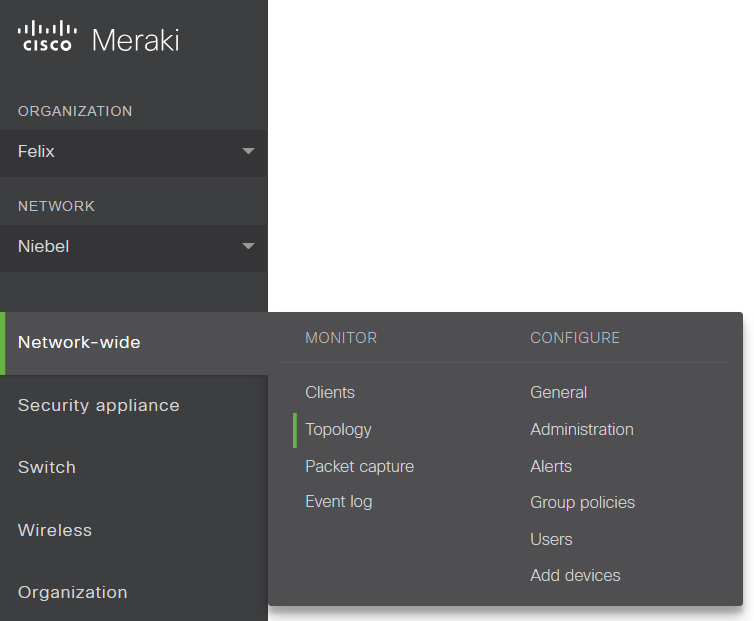The image size is (754, 621).
Task: Open the Alerts configuration page
Action: click(551, 466)
